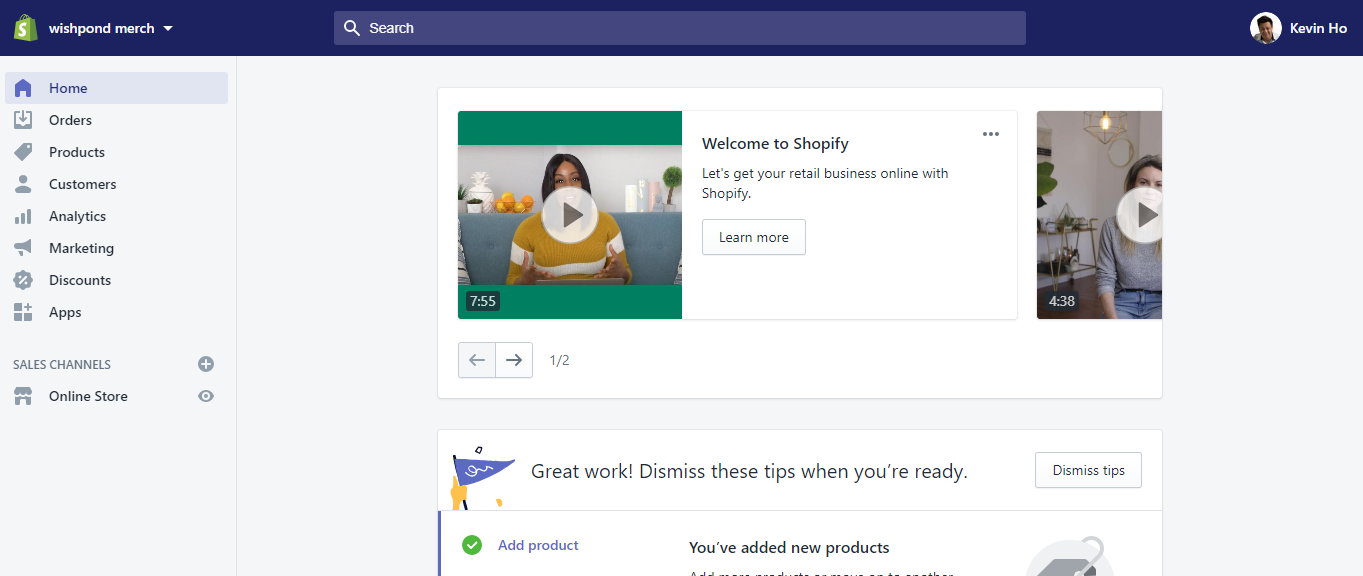Click the Kevin Ho account name
The image size is (1363, 576).
(x=1318, y=28)
